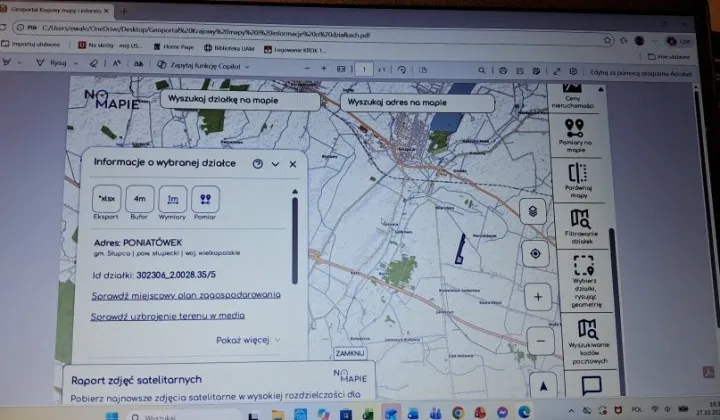Click the Na Mapie logo
Screen dimensions: 720x420
[112, 100]
